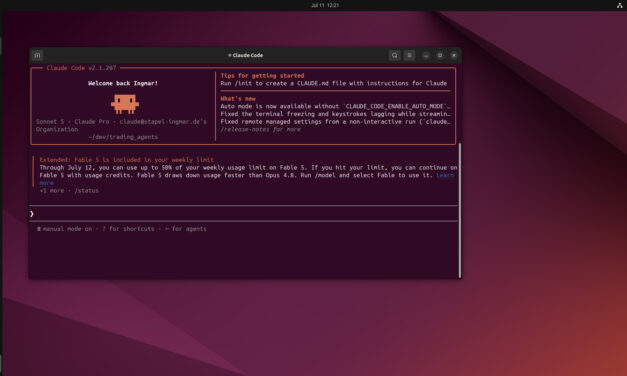Screen dimensions: 627x376
Task: Click the '? for shortcuts' hint
Action: click(128, 229)
